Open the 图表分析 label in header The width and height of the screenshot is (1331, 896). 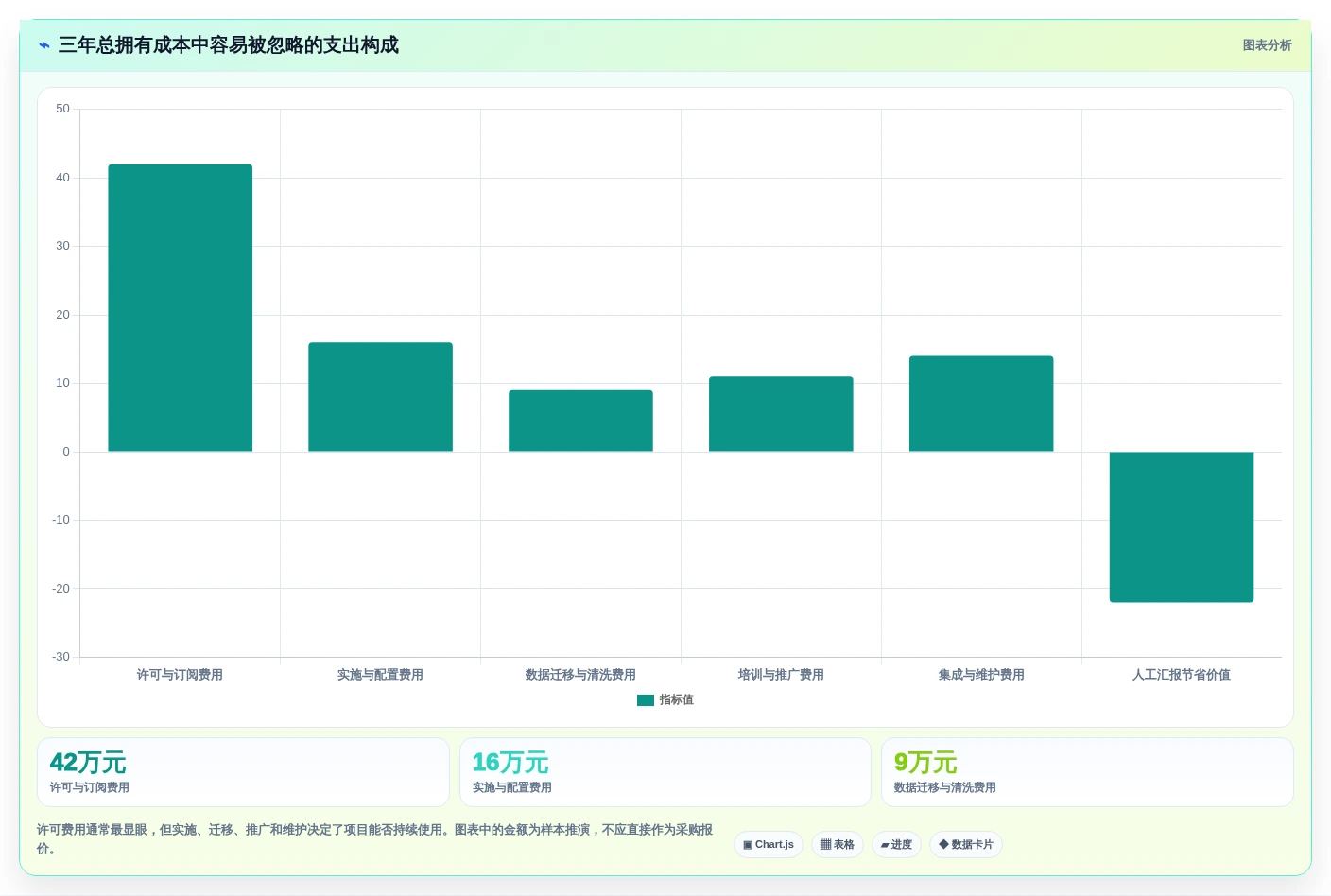[1267, 45]
